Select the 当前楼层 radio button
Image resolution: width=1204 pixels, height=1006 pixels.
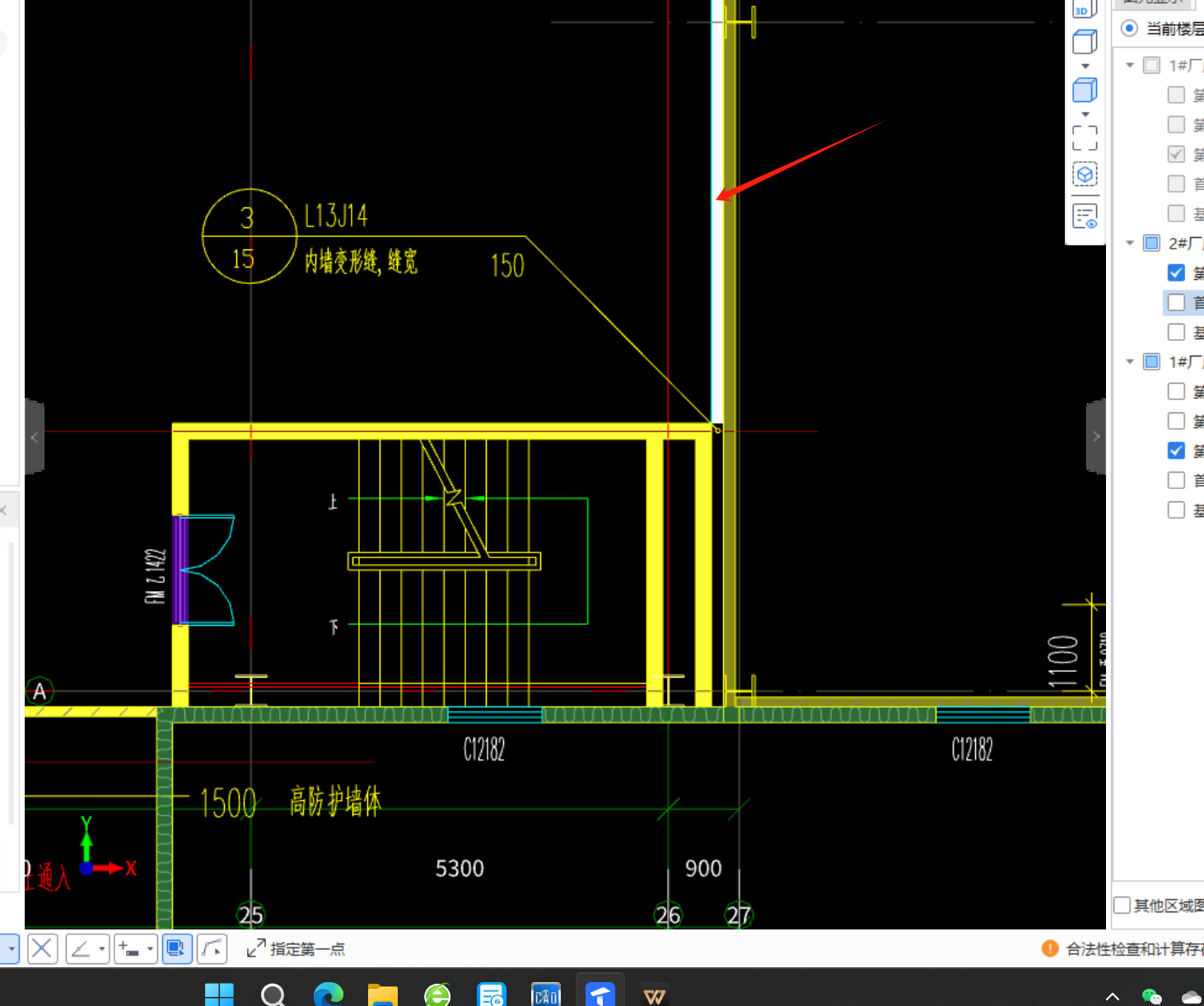coord(1130,29)
